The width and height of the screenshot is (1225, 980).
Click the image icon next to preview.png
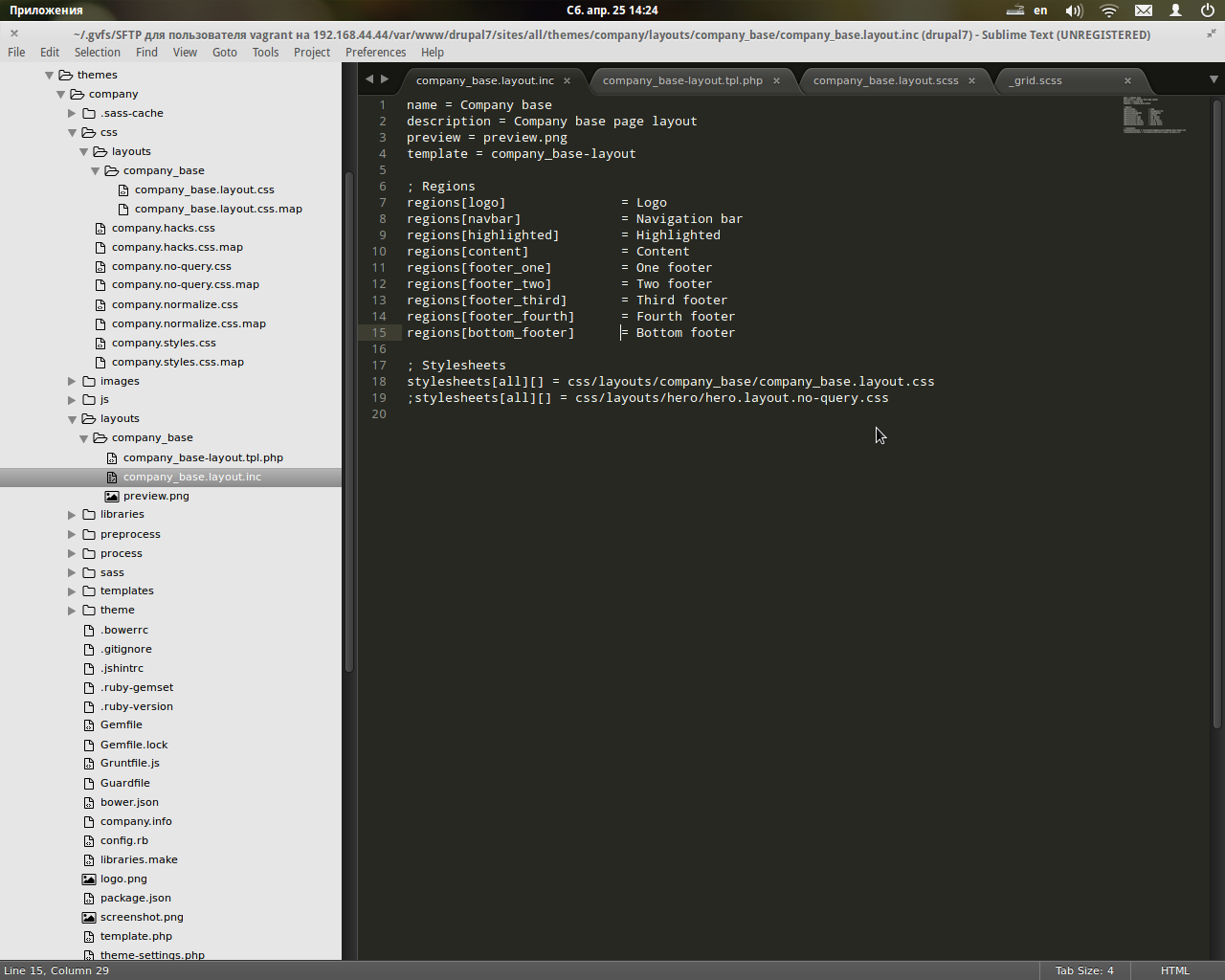tap(113, 496)
